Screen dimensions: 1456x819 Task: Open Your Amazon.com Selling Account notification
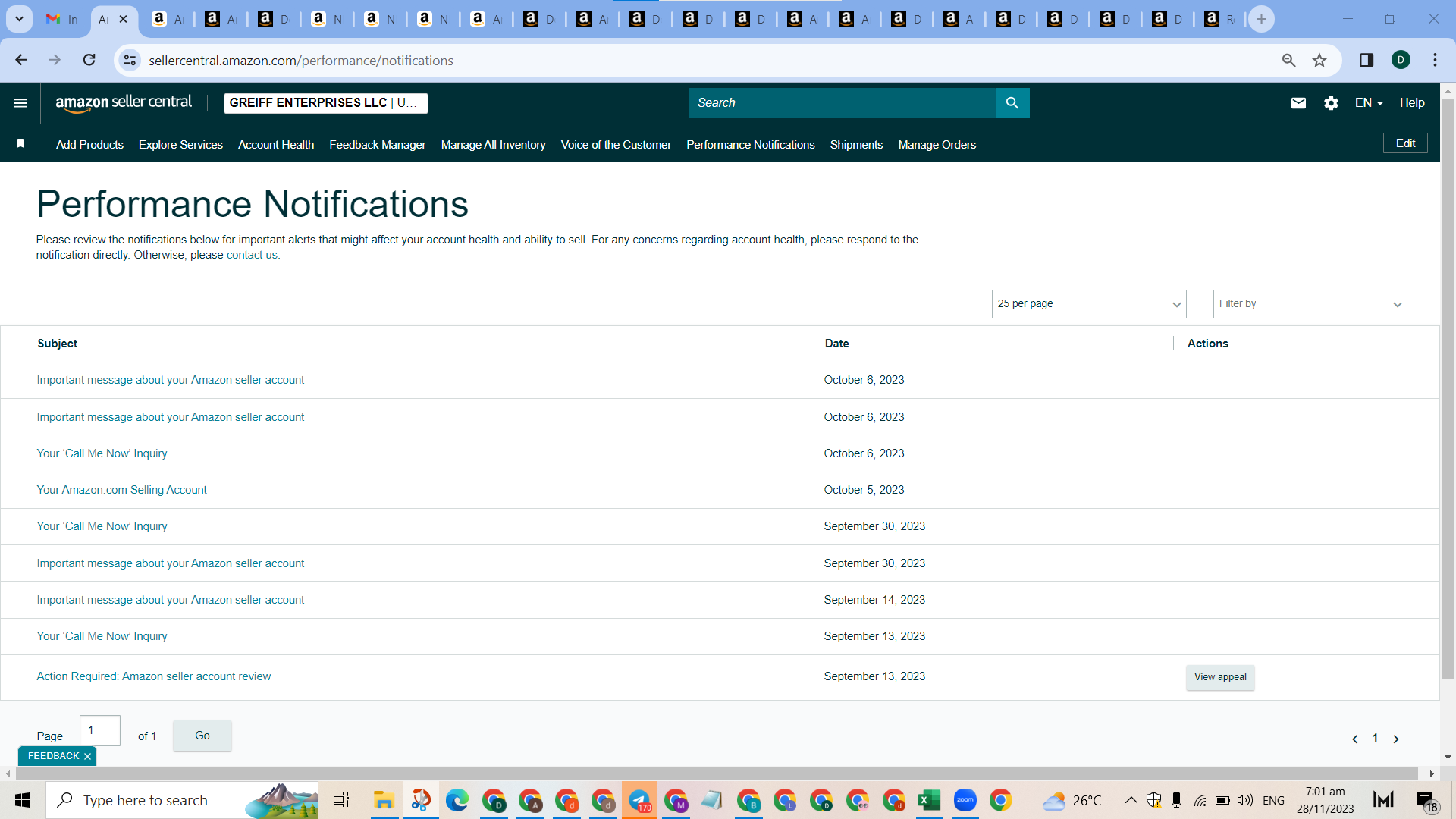pyautogui.click(x=121, y=490)
